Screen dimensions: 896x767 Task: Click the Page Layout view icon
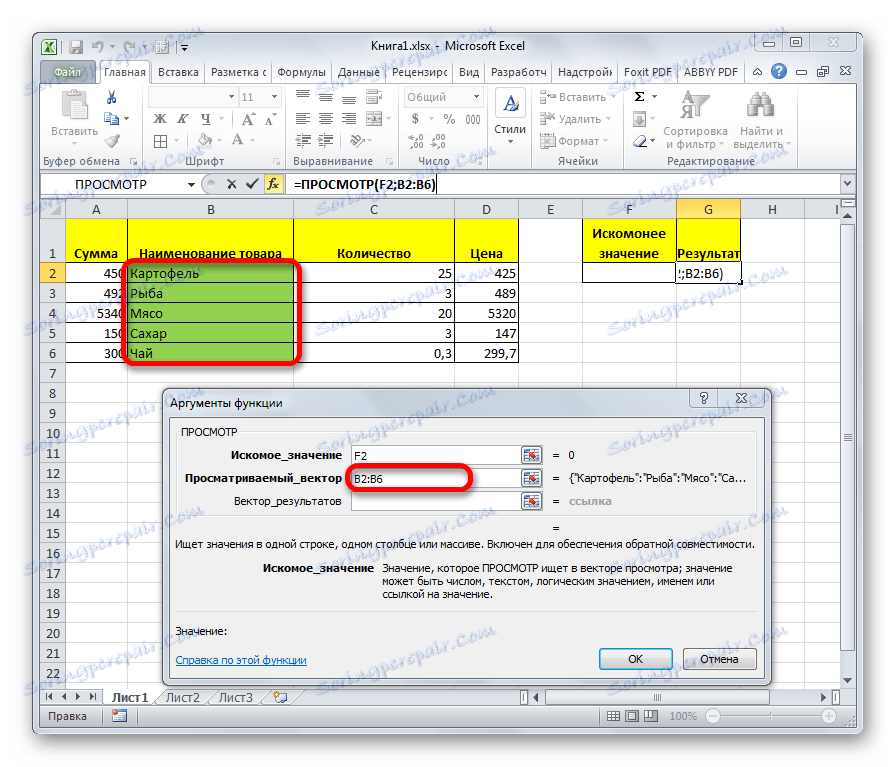tap(631, 716)
